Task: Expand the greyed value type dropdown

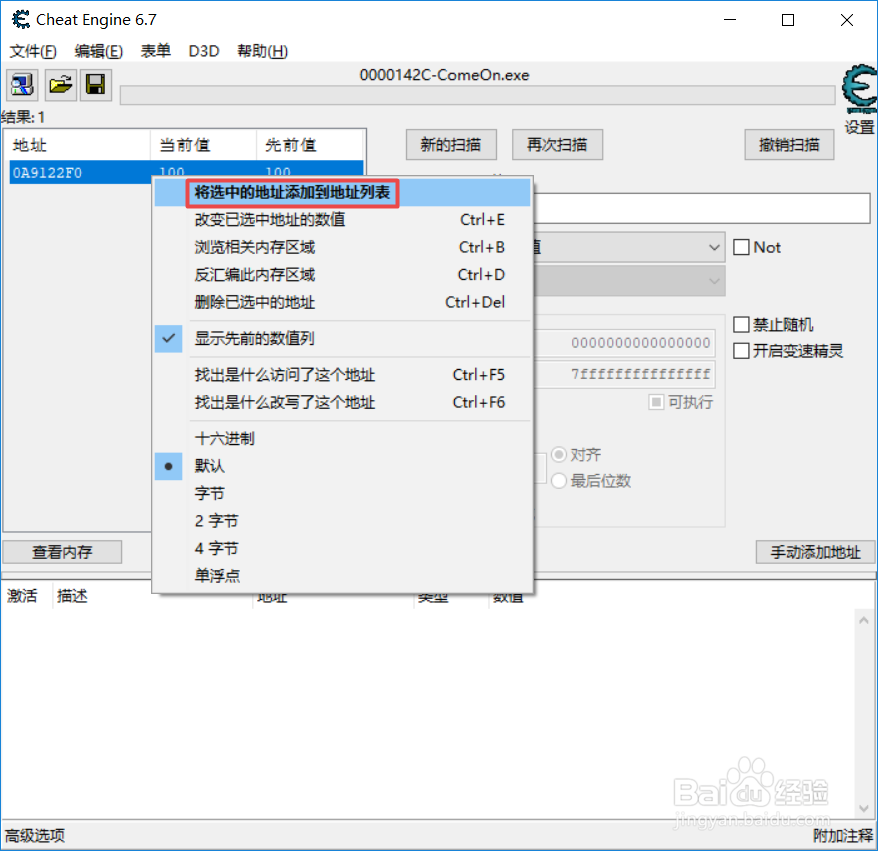Action: point(714,281)
